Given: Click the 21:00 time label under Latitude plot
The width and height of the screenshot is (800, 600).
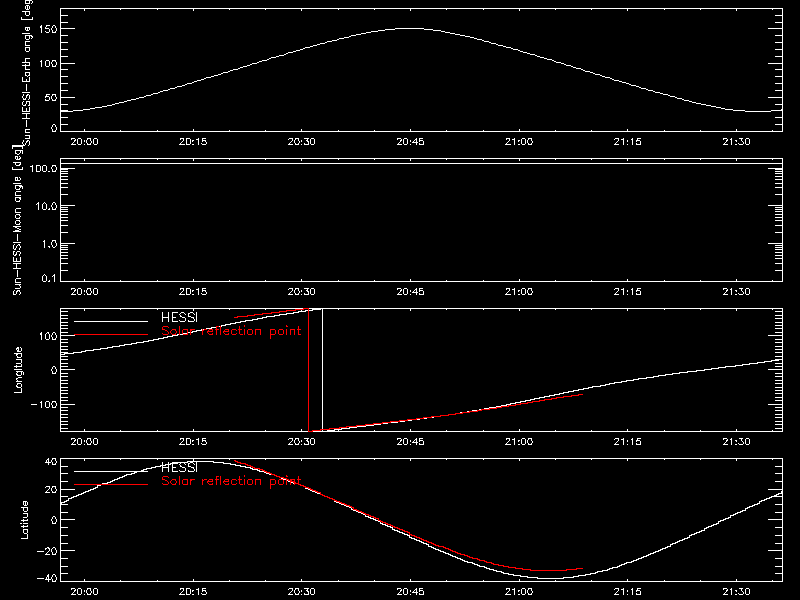Looking at the screenshot, I should pyautogui.click(x=519, y=592).
